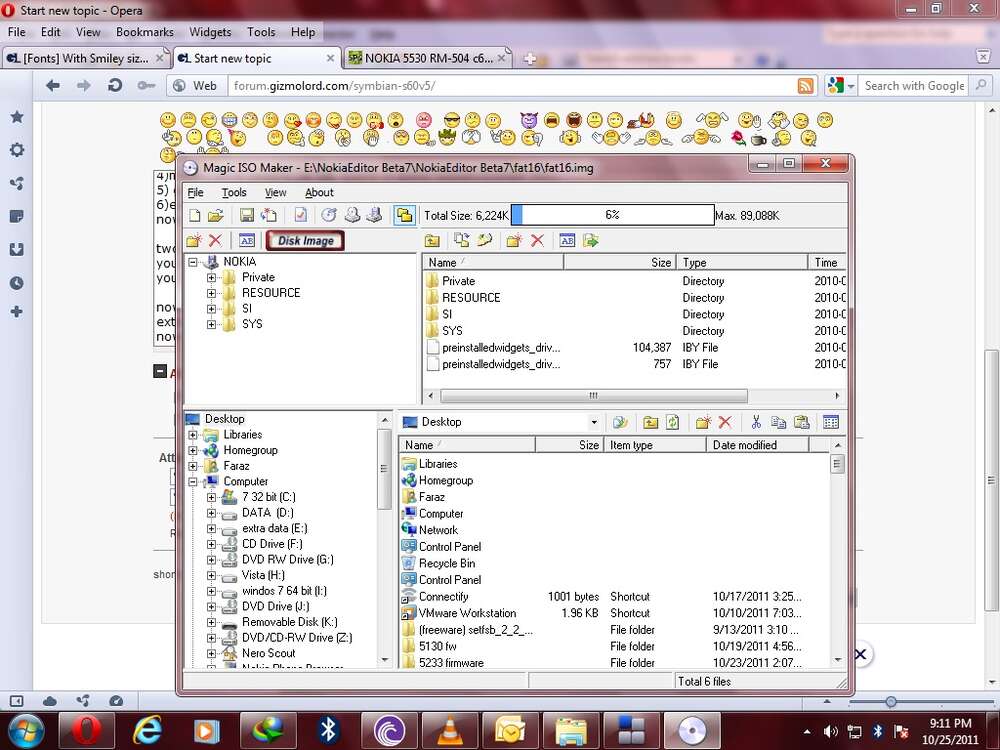Open the File menu in Magic ISO Maker

[195, 192]
